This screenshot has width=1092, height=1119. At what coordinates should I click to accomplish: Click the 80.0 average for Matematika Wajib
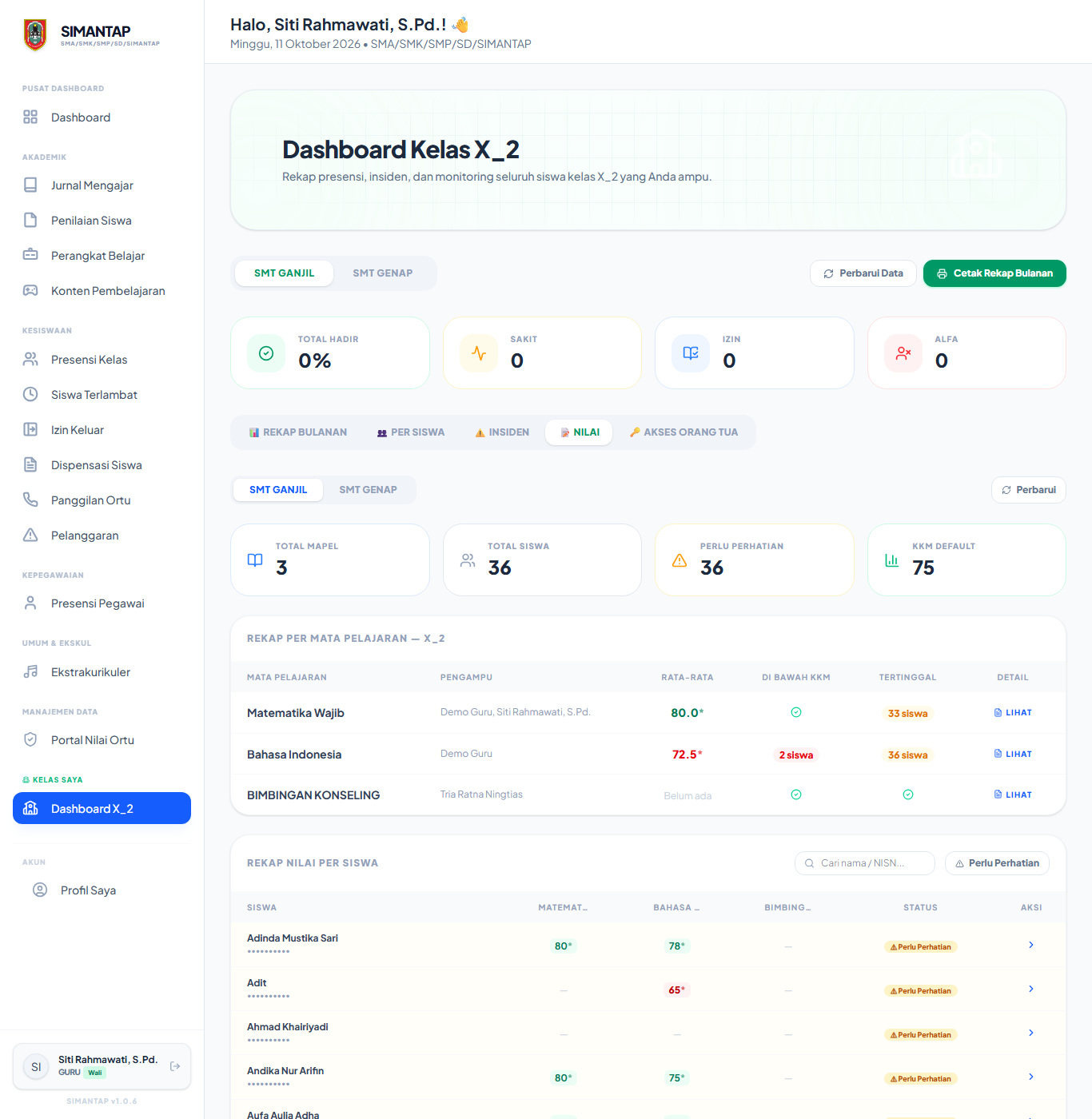click(687, 713)
